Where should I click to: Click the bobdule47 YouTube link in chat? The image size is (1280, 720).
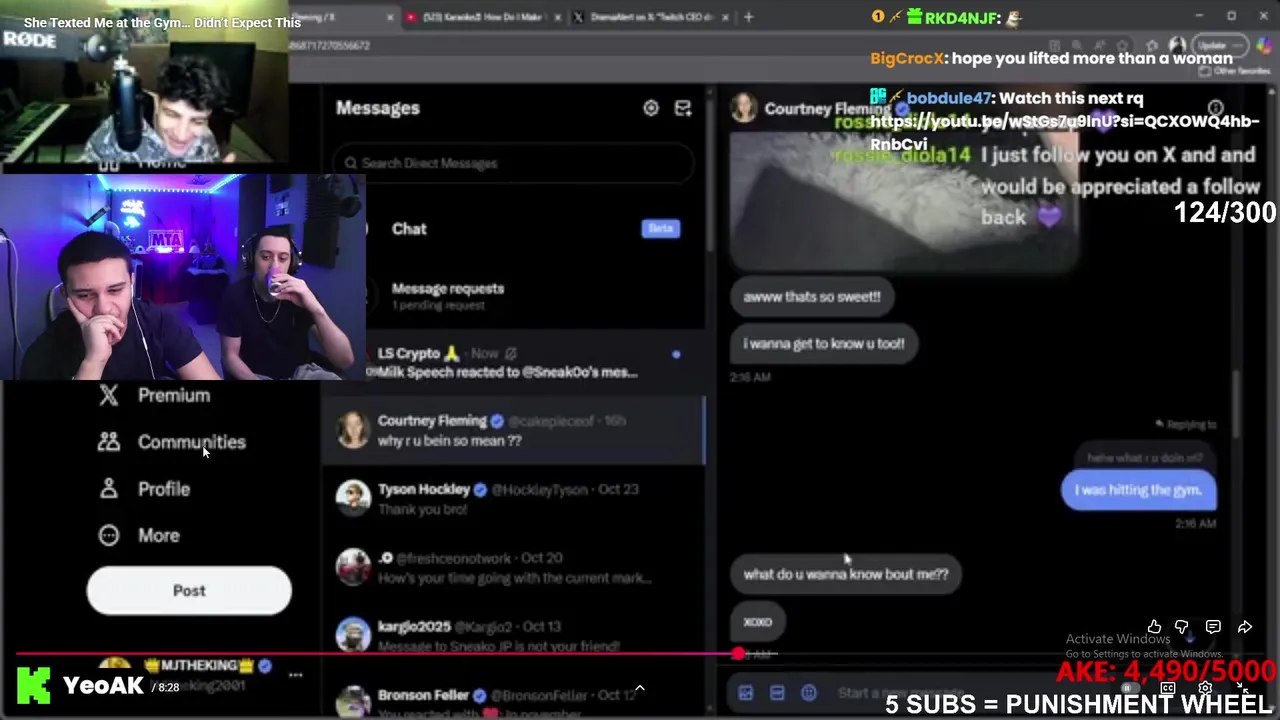click(1064, 132)
